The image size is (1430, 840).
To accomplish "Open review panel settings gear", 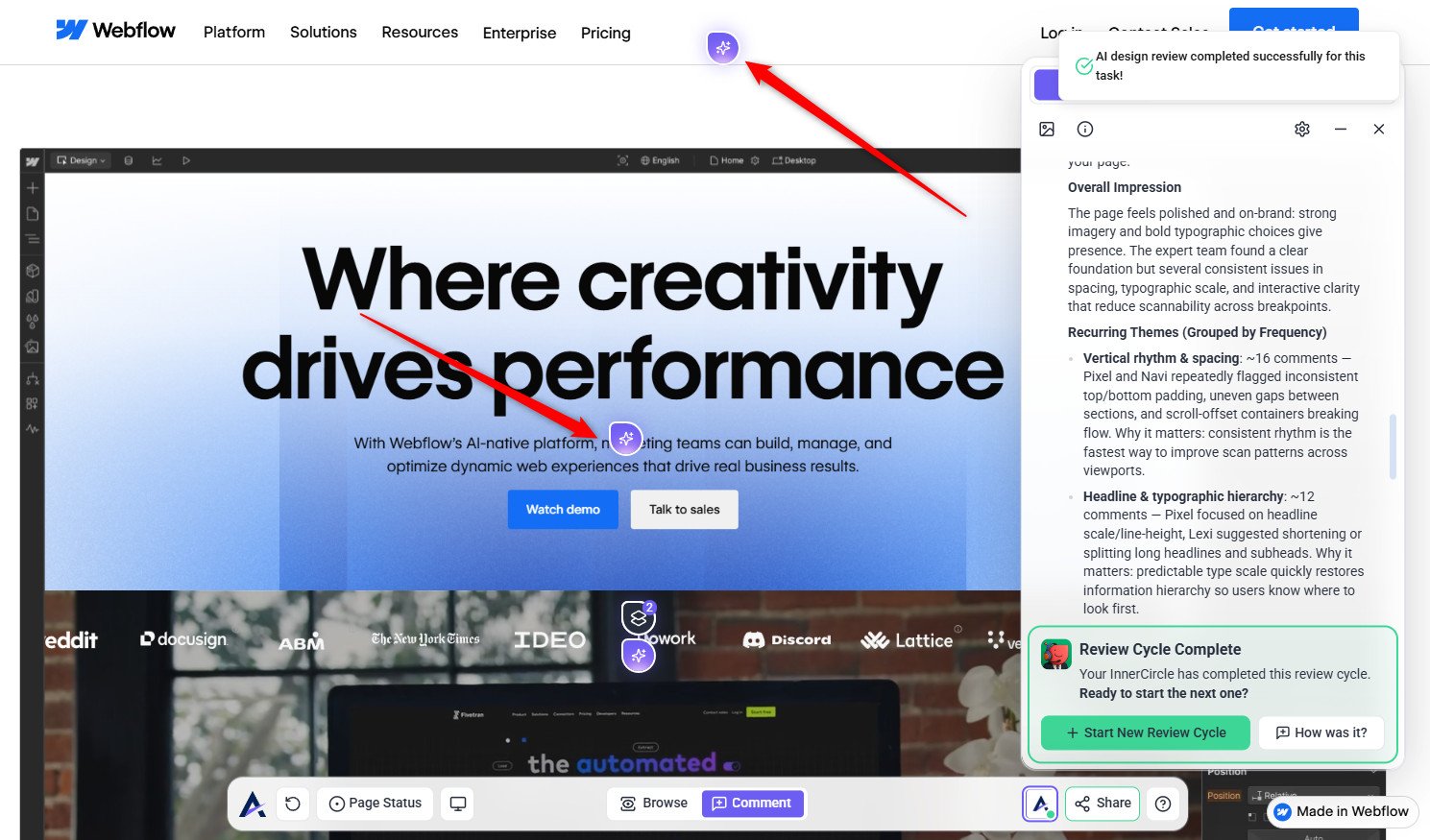I will click(x=1301, y=129).
